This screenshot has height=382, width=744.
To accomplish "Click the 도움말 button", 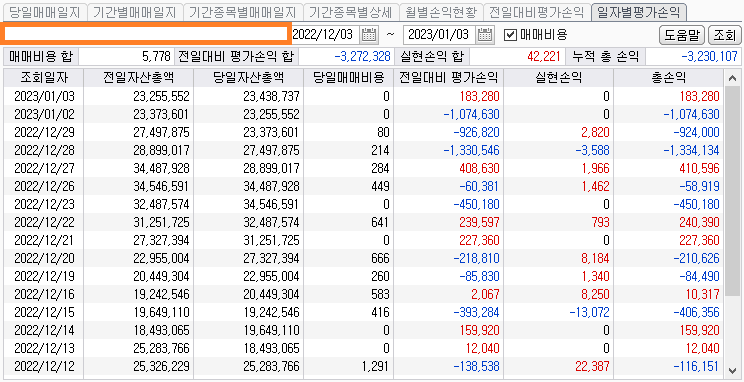I will [x=681, y=35].
